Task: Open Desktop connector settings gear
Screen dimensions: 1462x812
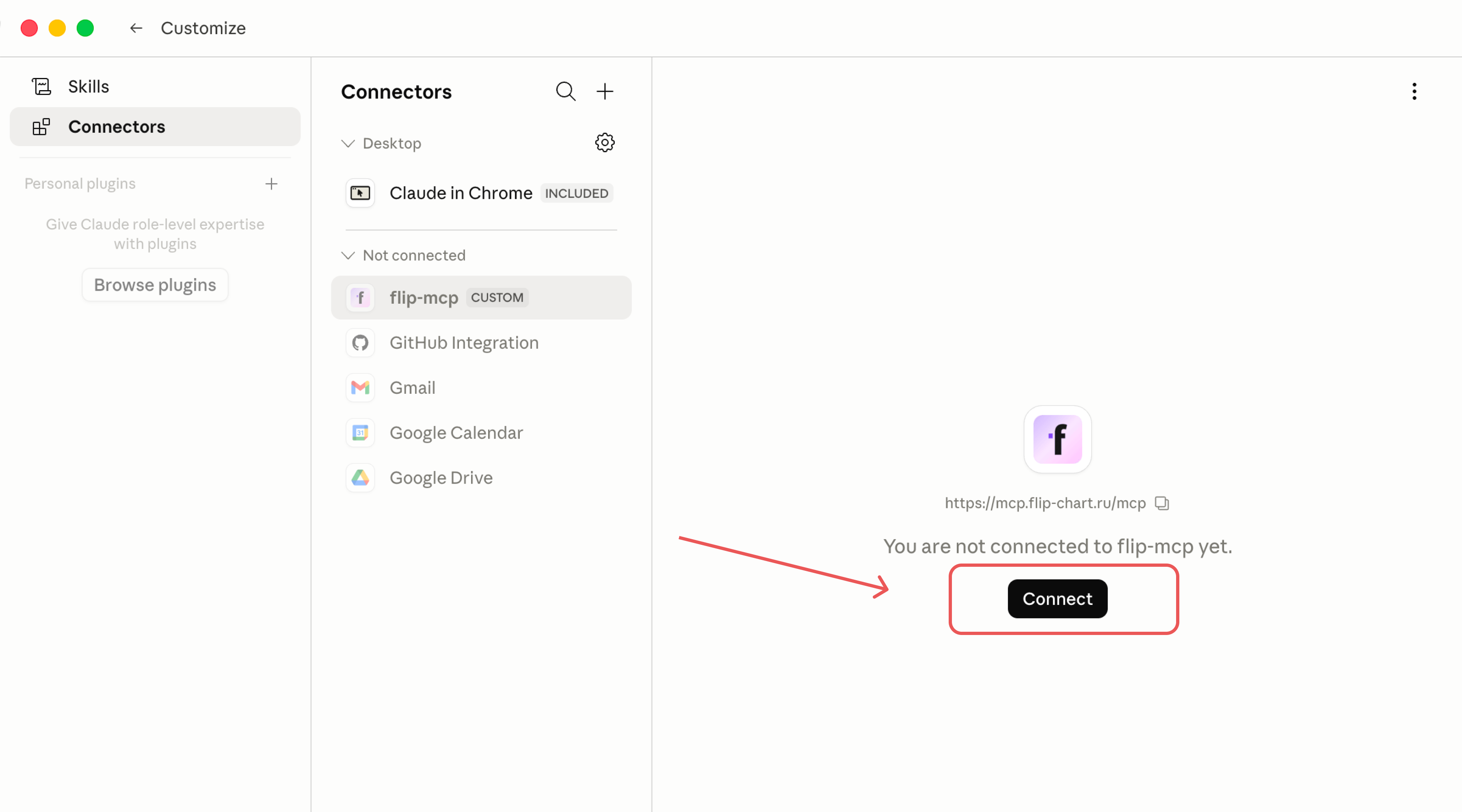Action: click(604, 143)
